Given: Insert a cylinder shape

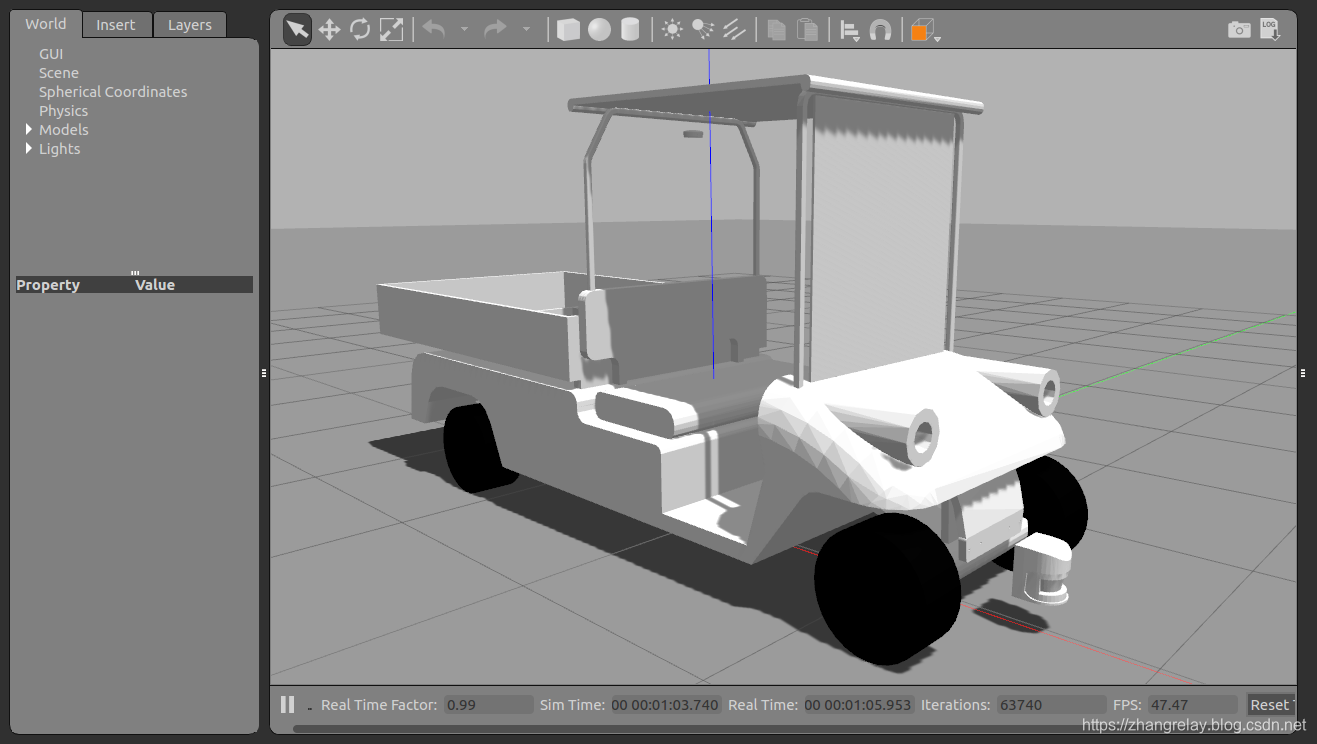Looking at the screenshot, I should (630, 30).
